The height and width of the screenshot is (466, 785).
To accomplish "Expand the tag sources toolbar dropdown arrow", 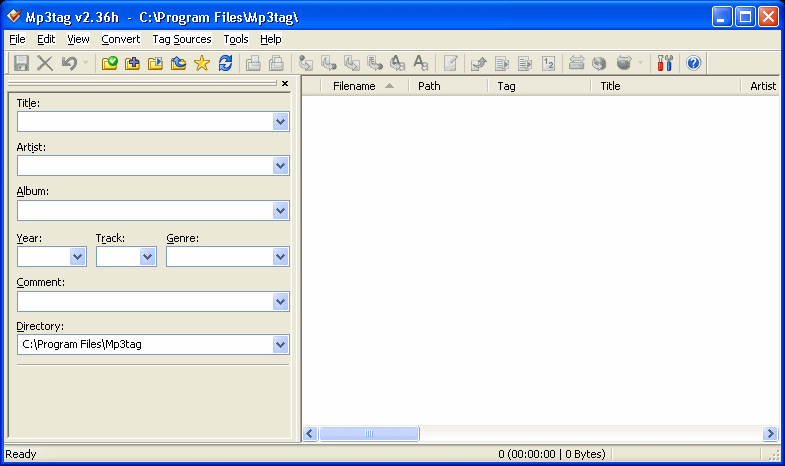I will coord(640,63).
